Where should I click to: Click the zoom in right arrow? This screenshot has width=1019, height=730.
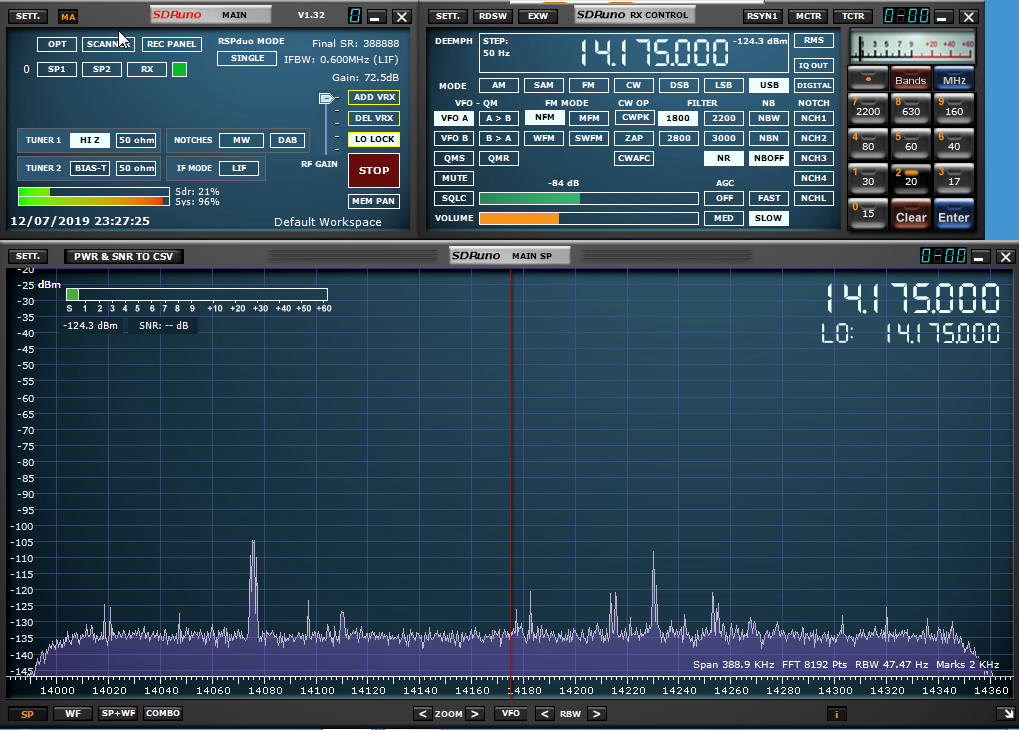(x=475, y=714)
